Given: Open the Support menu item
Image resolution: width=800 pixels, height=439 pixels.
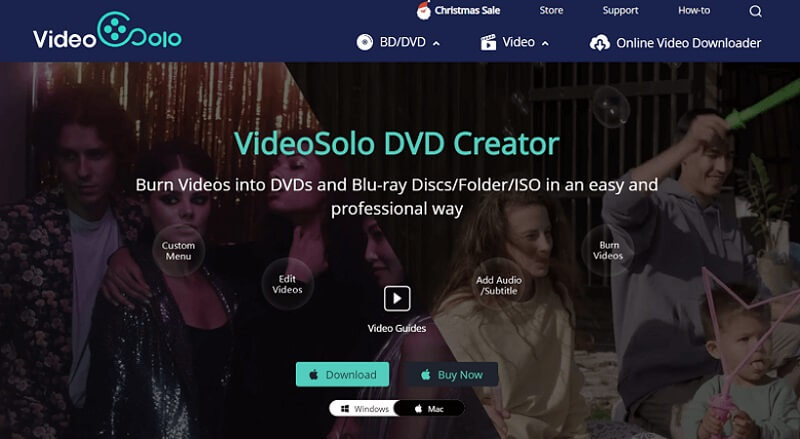Looking at the screenshot, I should [620, 11].
